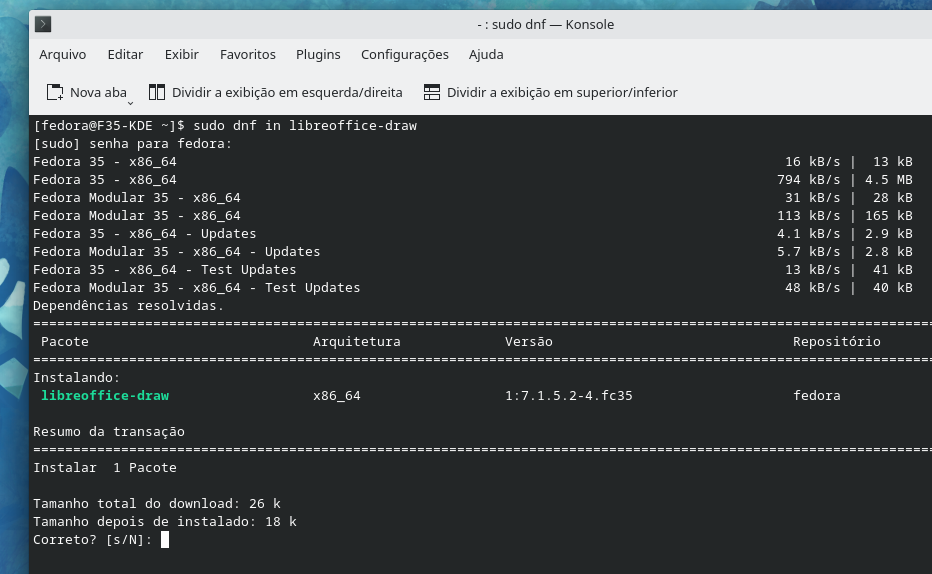Click the split top/bottom view icon
This screenshot has height=574, width=932.
coord(432,92)
